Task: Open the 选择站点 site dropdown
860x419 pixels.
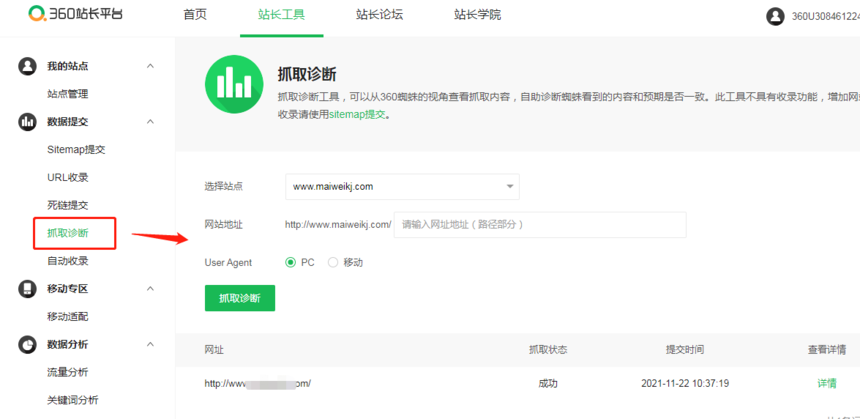Action: click(402, 186)
